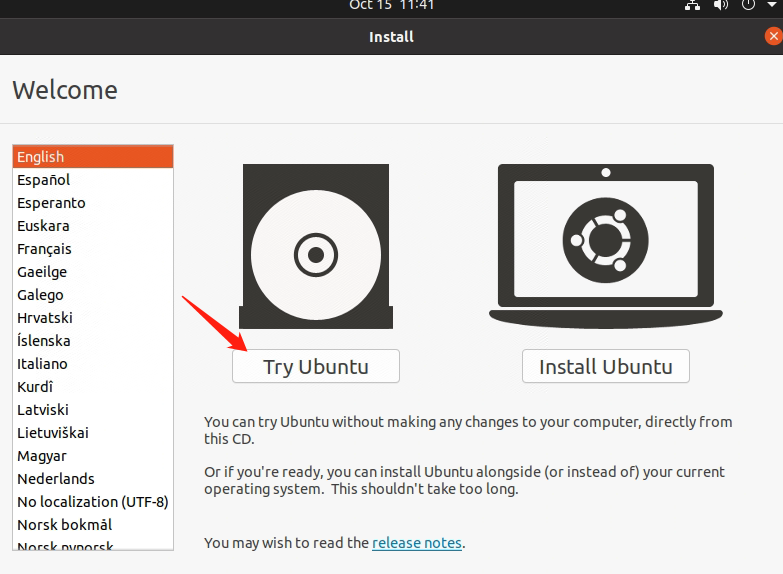This screenshot has height=574, width=783.
Task: Select Español in the language list
Action: [x=93, y=179]
